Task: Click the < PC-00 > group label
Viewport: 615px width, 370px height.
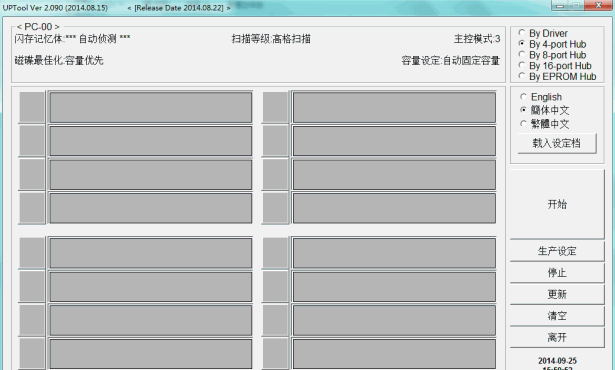Action: point(38,27)
